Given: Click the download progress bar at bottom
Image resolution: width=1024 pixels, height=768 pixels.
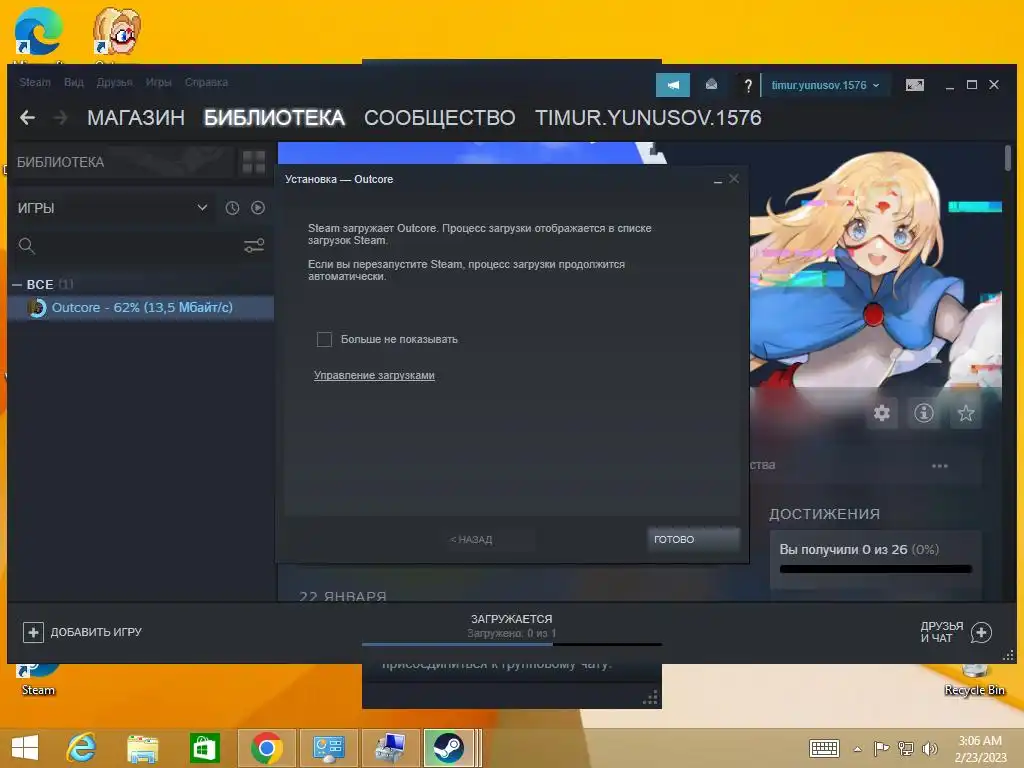Looking at the screenshot, I should (x=511, y=645).
